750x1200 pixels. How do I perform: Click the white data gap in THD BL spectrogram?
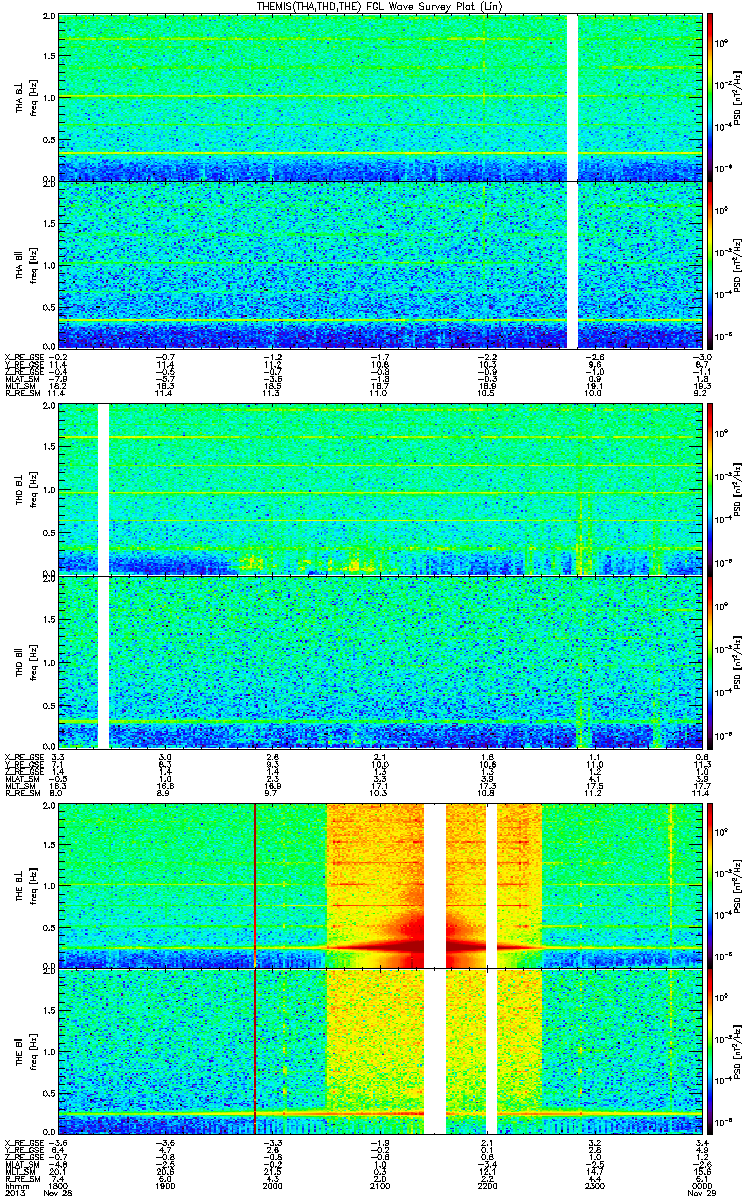click(103, 490)
